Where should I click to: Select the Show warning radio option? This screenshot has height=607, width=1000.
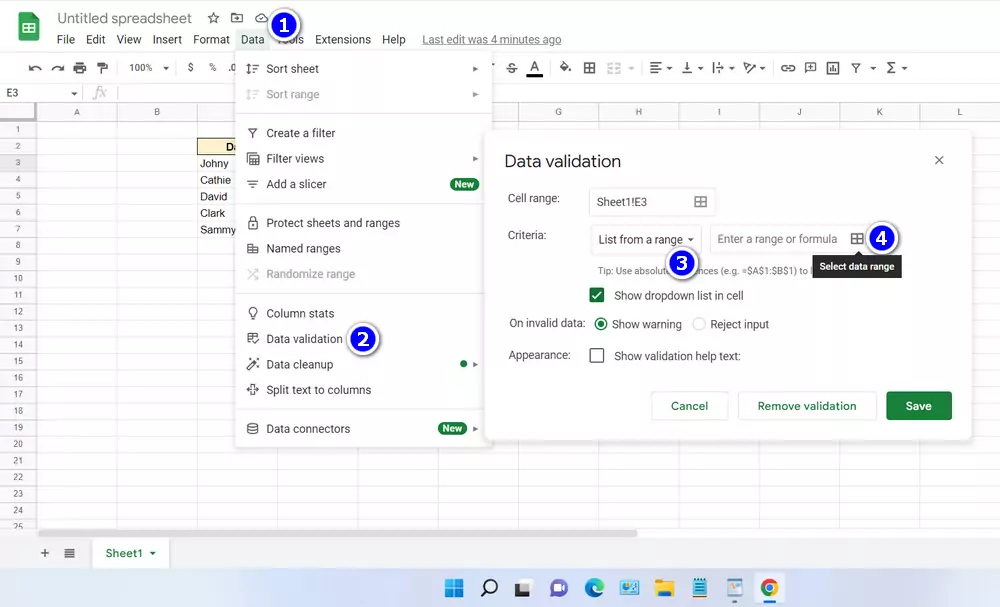(x=601, y=324)
